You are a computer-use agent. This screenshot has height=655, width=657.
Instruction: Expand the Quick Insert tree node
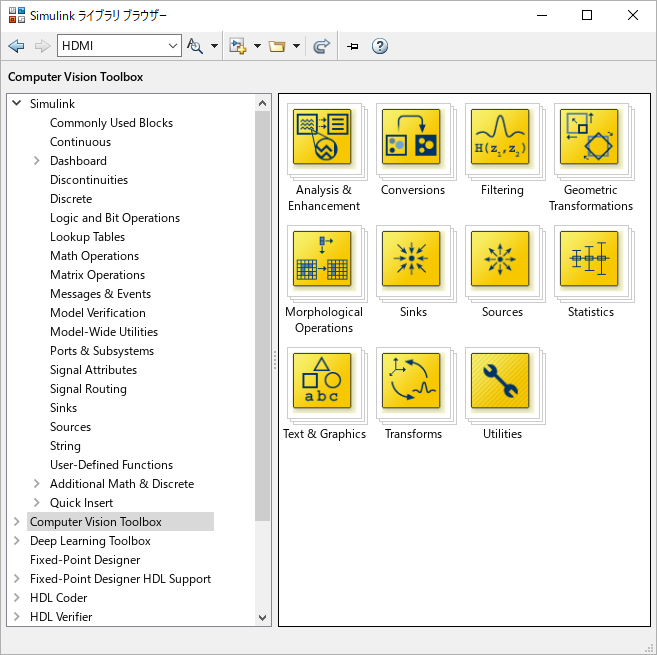pos(36,502)
